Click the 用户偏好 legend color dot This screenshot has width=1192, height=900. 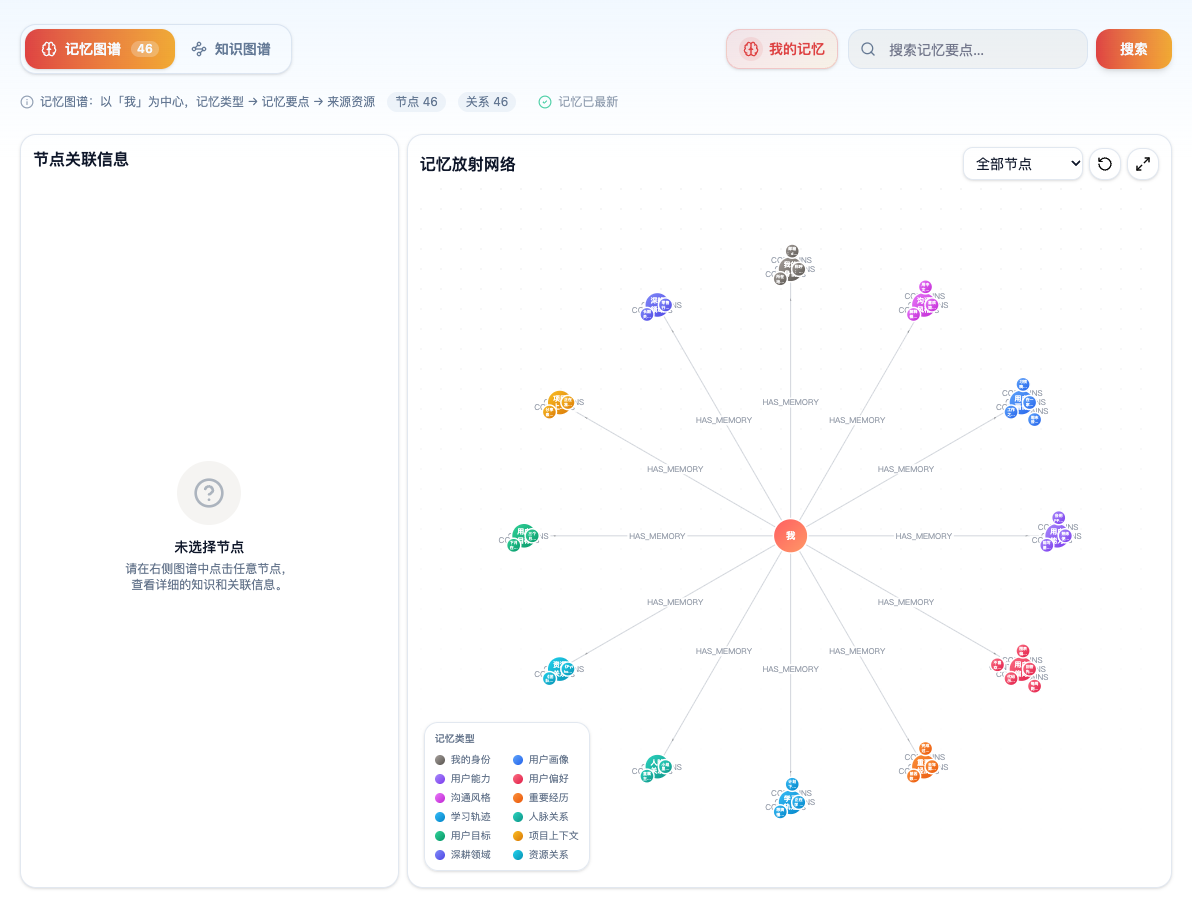click(518, 778)
